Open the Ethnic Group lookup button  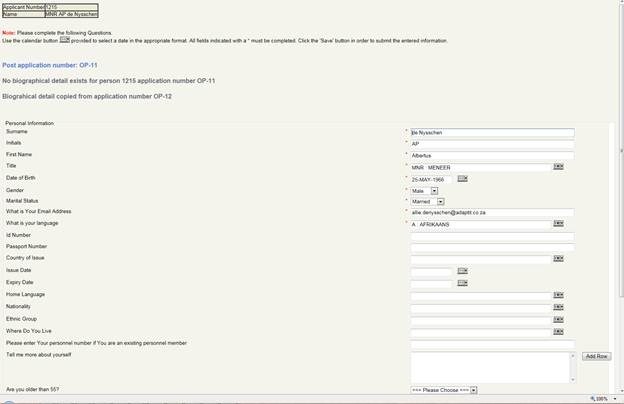coord(558,319)
